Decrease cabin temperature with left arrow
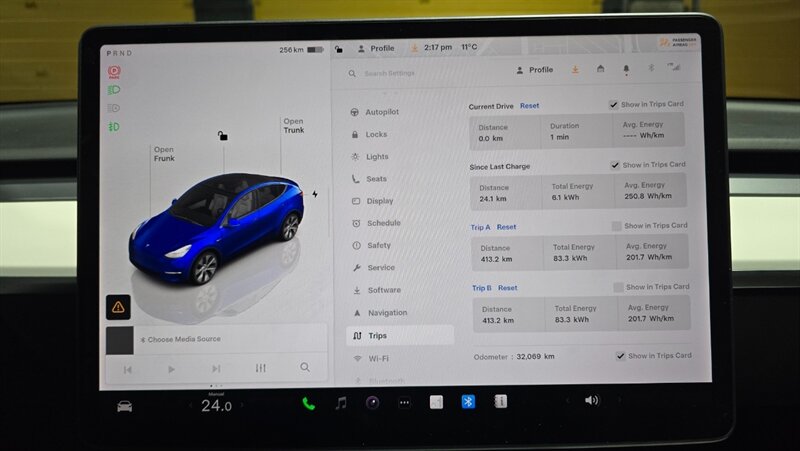The height and width of the screenshot is (451, 800). click(x=190, y=406)
